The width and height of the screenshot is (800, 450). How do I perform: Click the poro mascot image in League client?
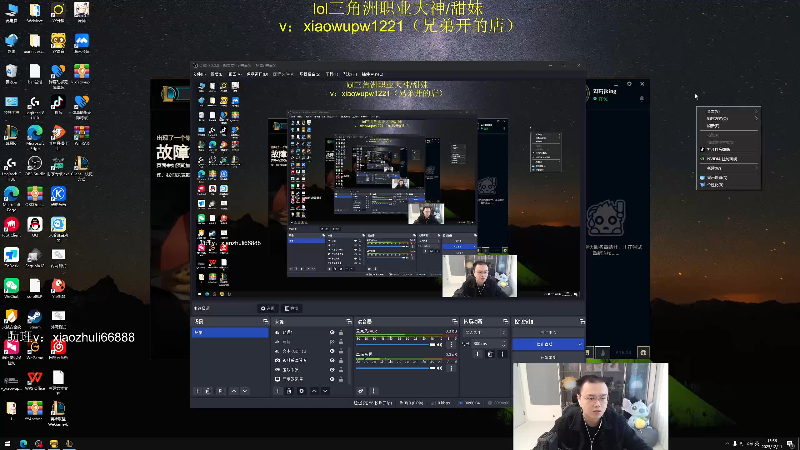point(606,218)
